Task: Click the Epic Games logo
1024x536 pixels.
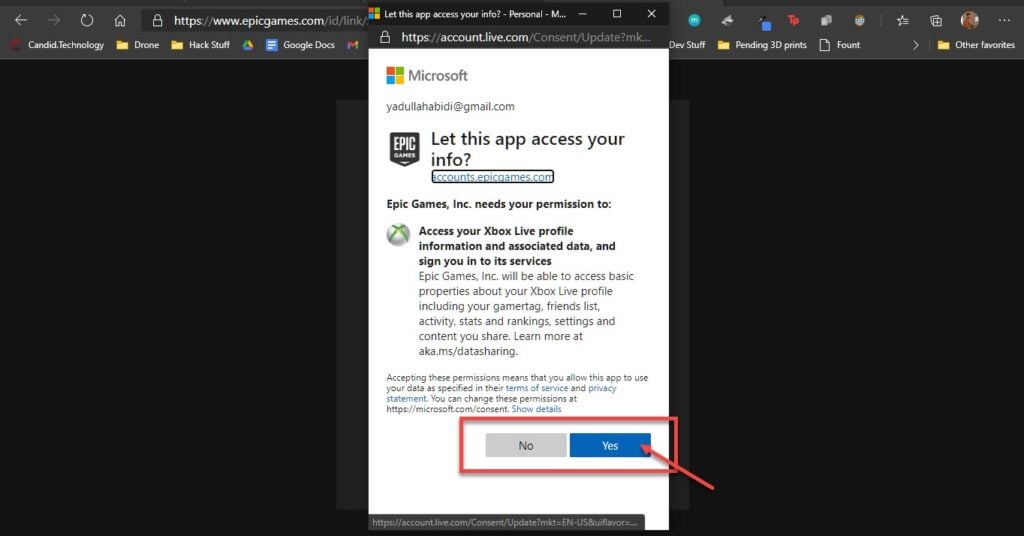Action: pyautogui.click(x=404, y=149)
